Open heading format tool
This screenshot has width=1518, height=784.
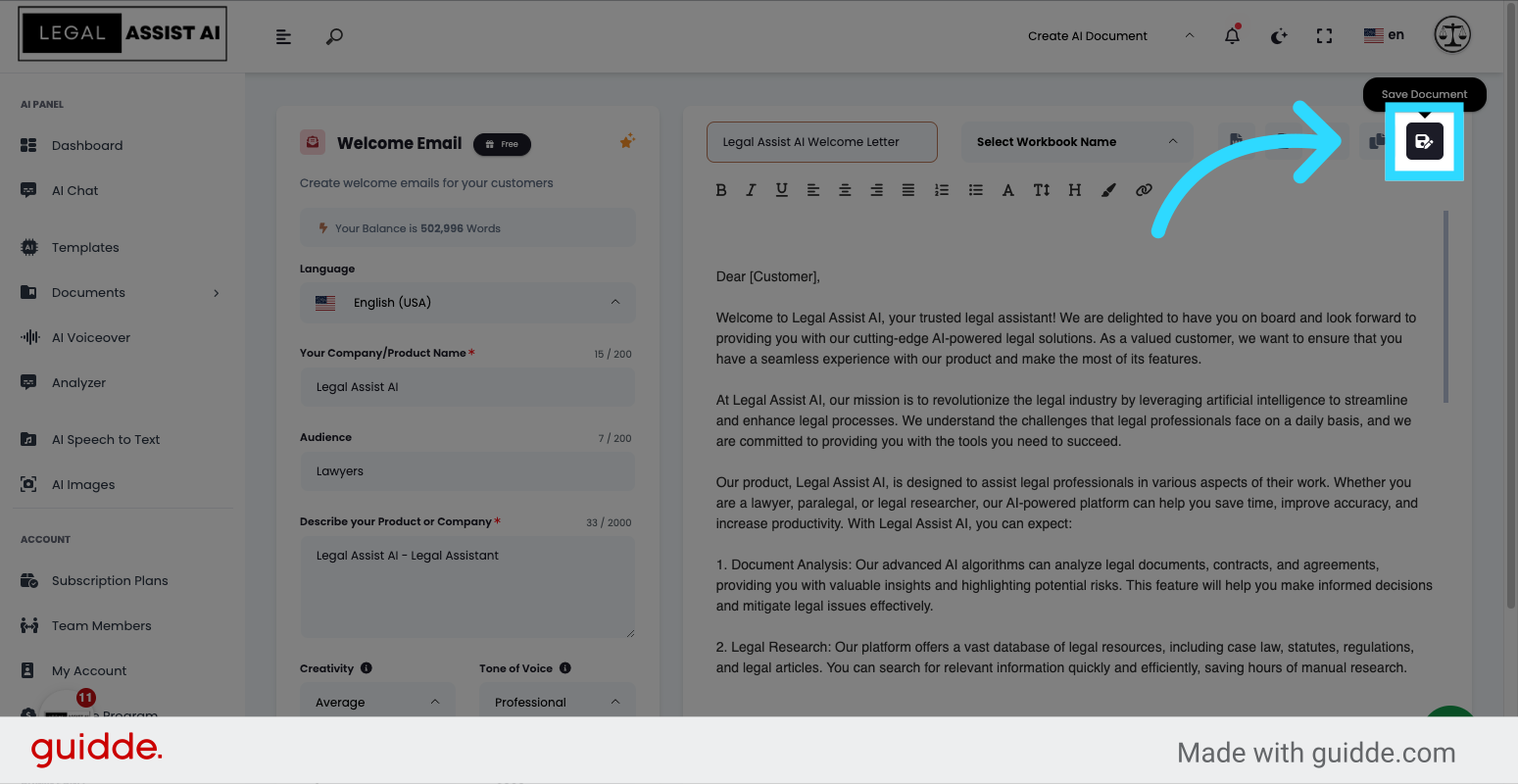(1074, 190)
